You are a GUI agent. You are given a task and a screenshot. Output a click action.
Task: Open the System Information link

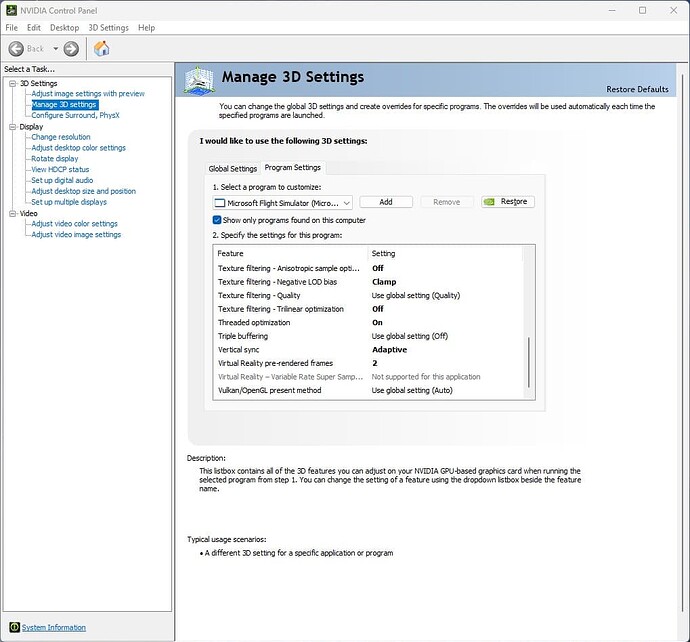point(54,628)
